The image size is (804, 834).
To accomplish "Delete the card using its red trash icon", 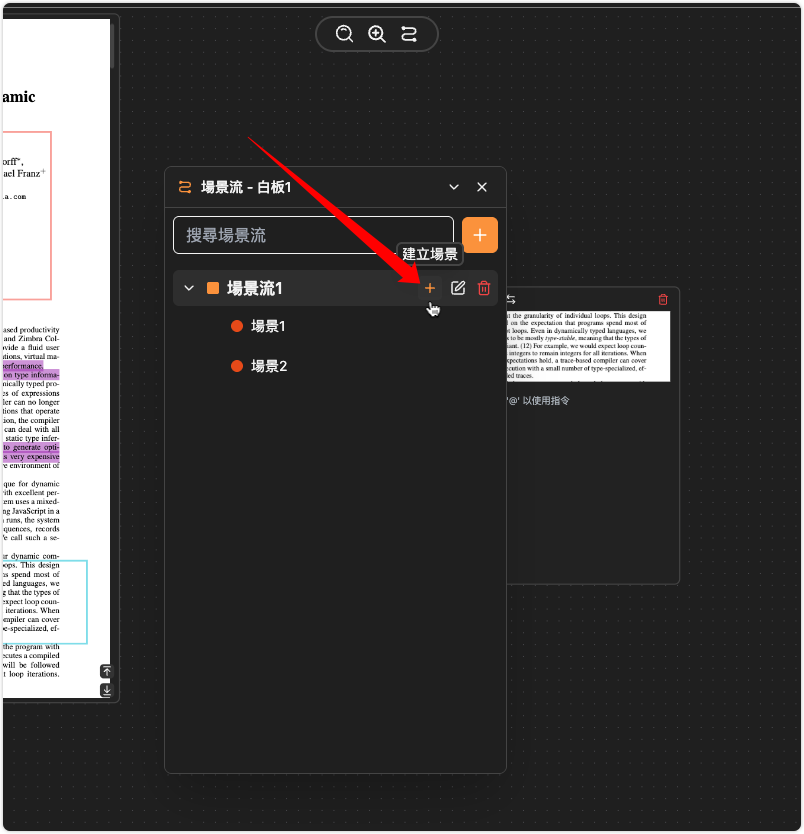I will (x=662, y=299).
